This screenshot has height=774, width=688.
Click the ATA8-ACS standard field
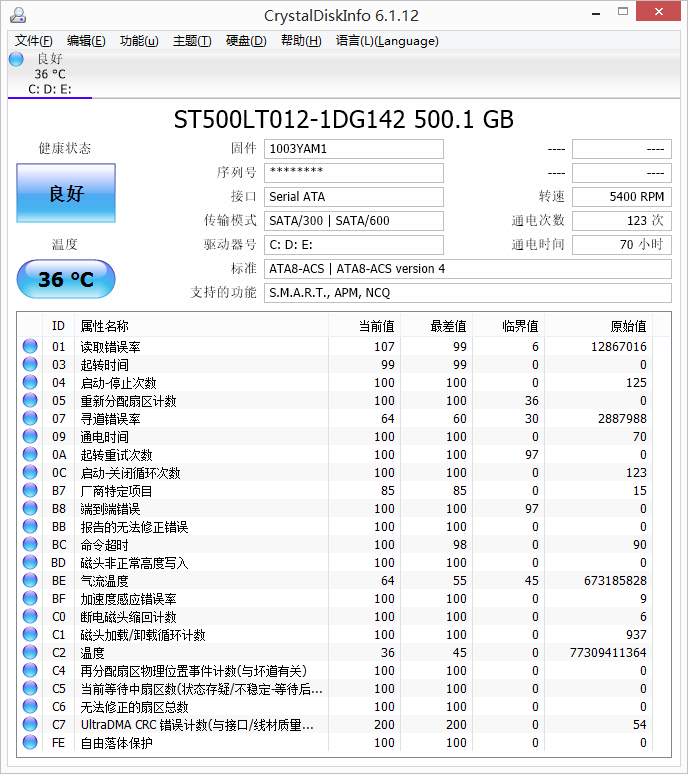[x=468, y=269]
